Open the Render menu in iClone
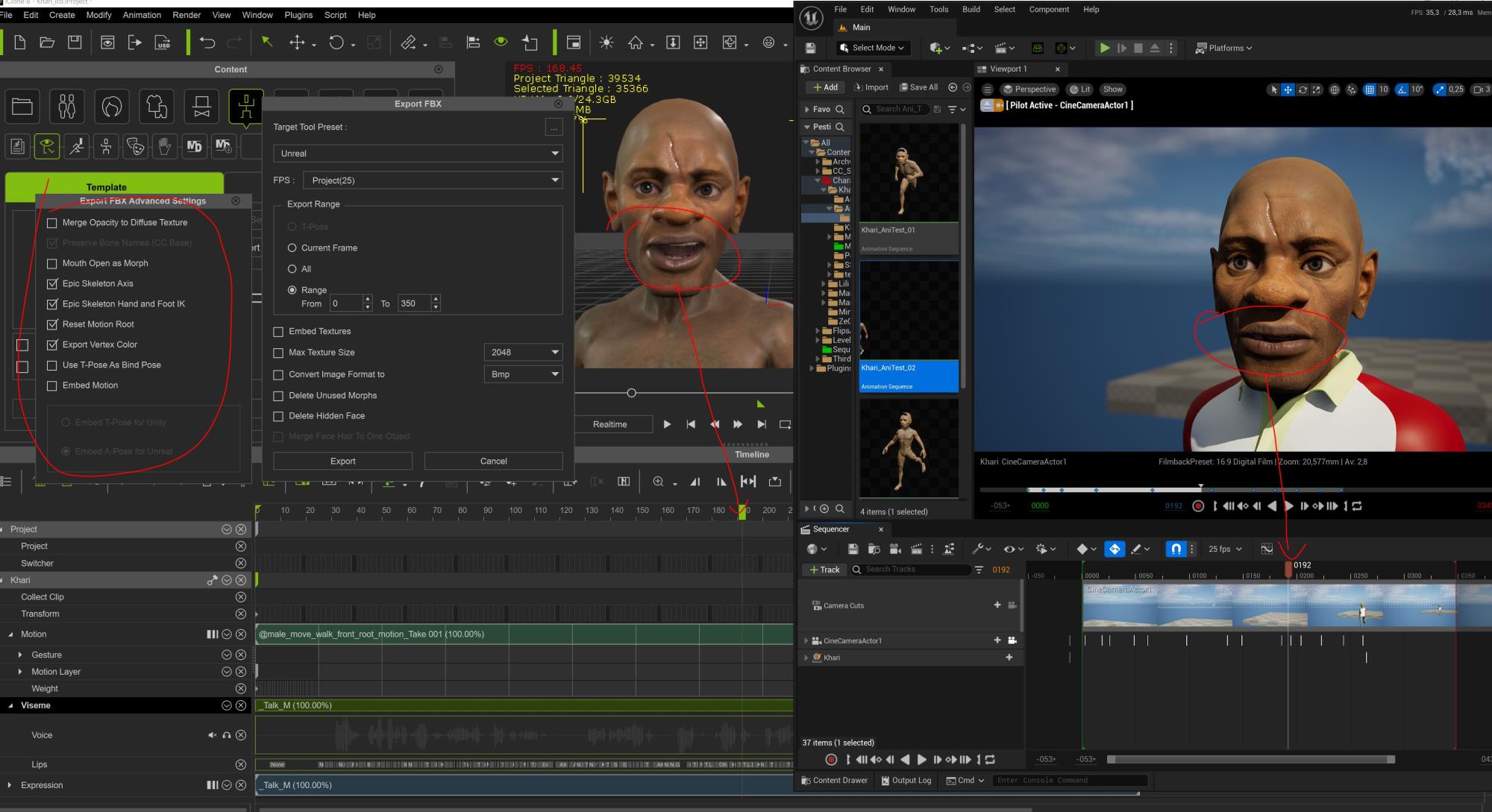This screenshot has width=1492, height=812. pyautogui.click(x=186, y=15)
